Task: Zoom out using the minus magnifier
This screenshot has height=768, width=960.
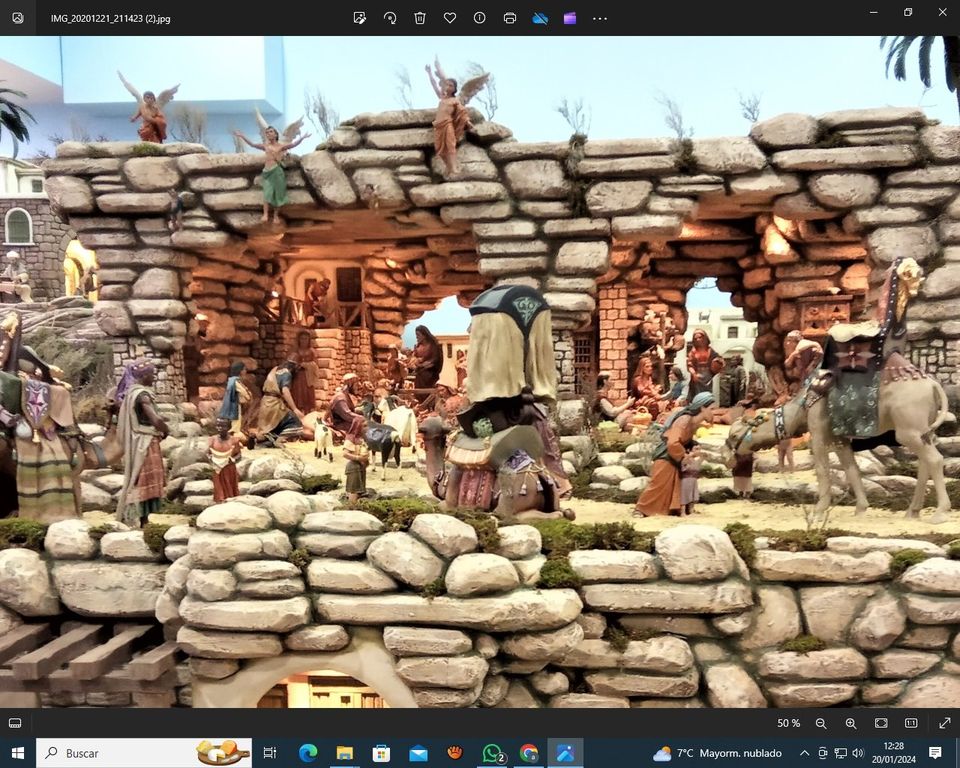Action: [821, 723]
